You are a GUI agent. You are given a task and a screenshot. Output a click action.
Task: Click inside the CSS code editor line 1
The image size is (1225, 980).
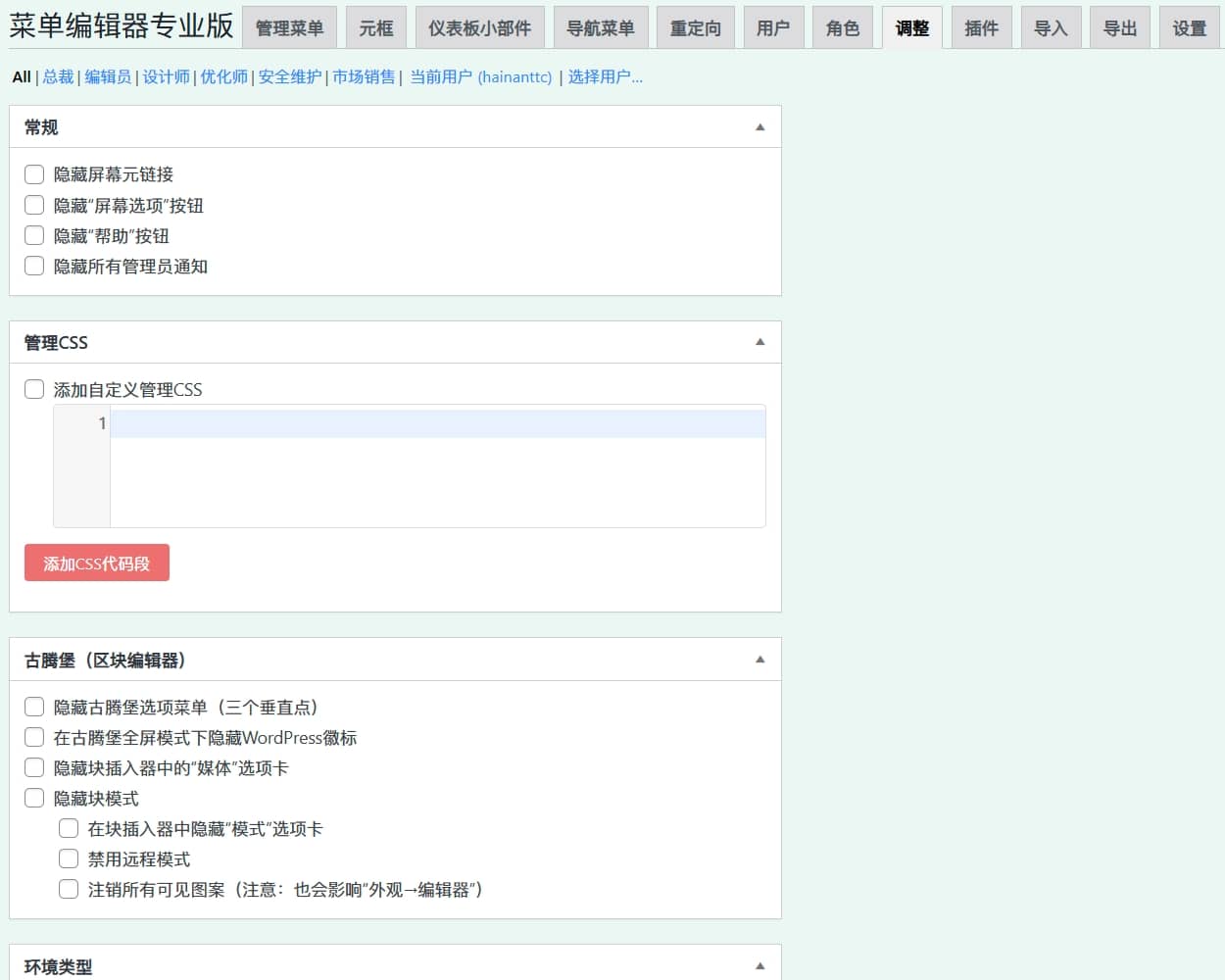436,423
